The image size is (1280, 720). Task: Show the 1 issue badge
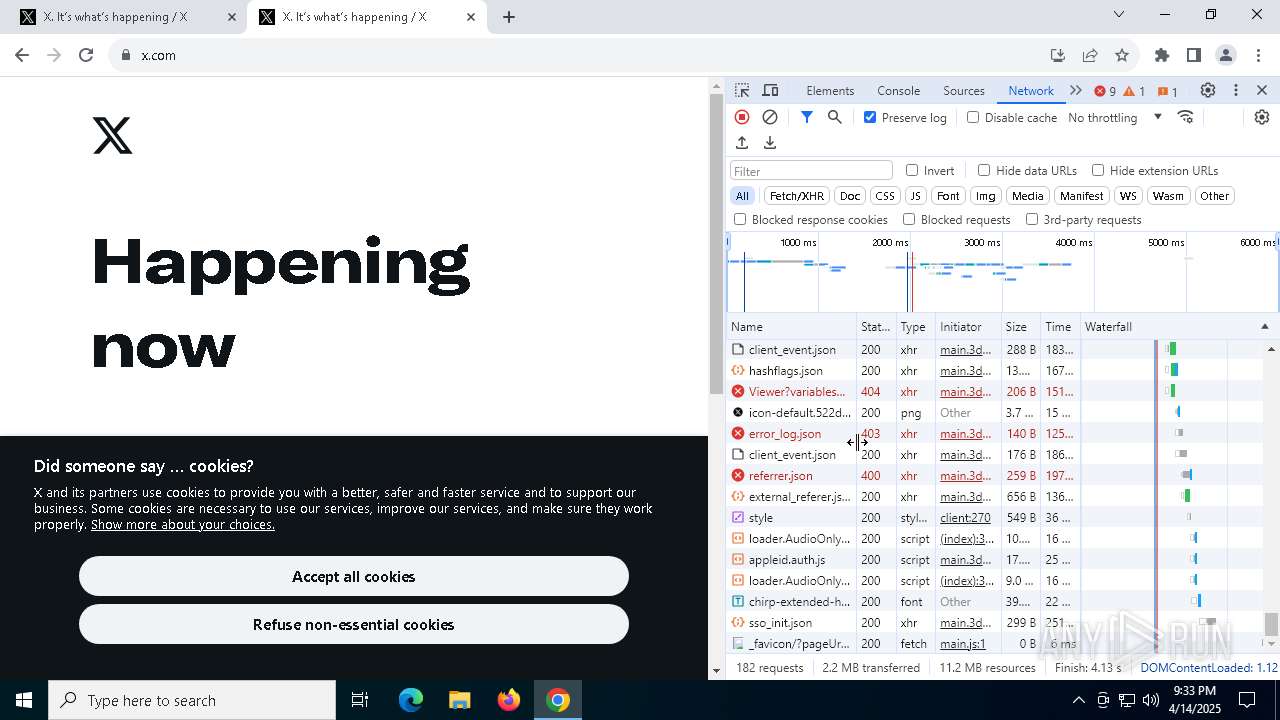pyautogui.click(x=1168, y=91)
